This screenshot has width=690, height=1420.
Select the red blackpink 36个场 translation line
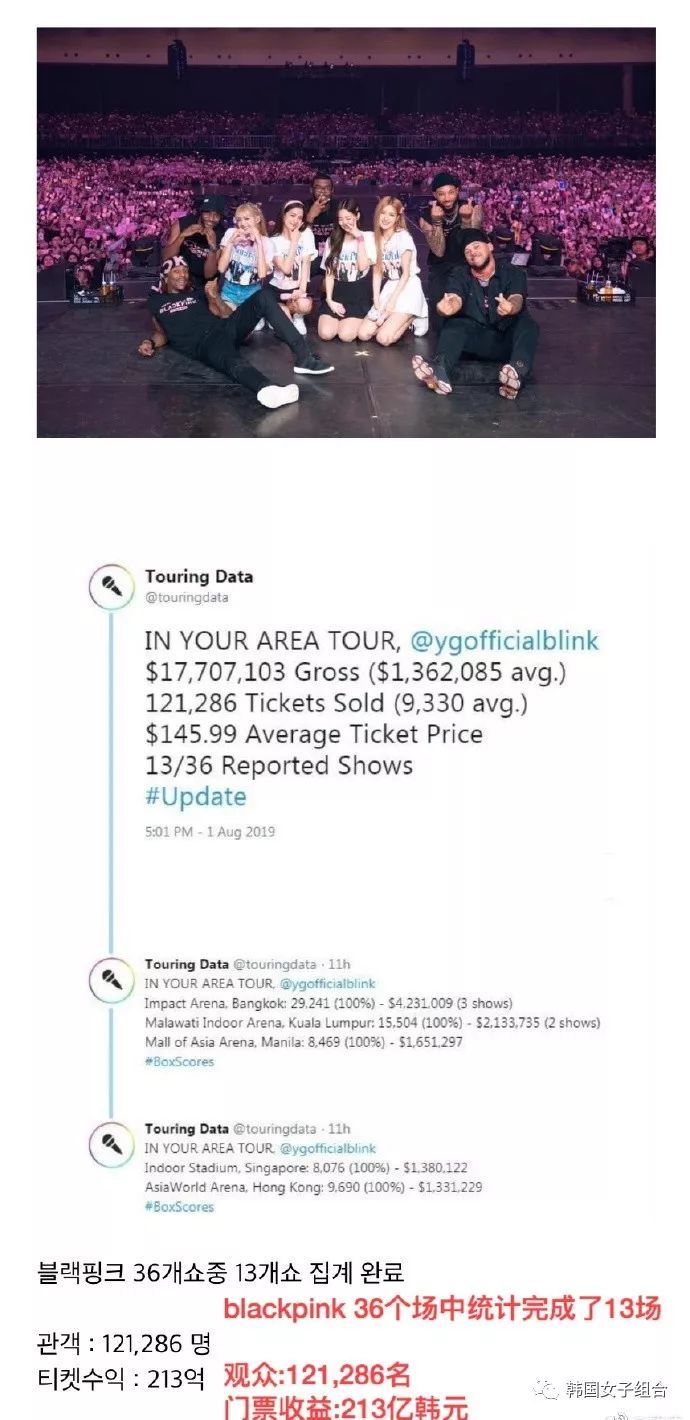click(442, 1310)
